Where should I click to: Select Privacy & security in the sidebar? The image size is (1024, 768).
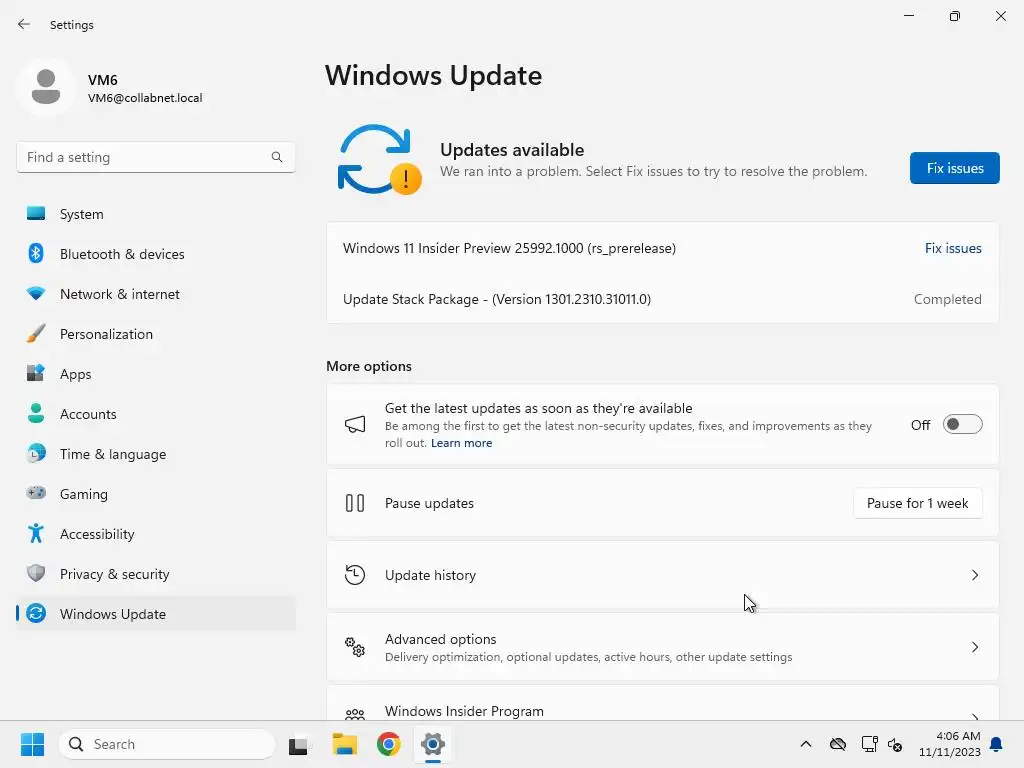point(156,573)
